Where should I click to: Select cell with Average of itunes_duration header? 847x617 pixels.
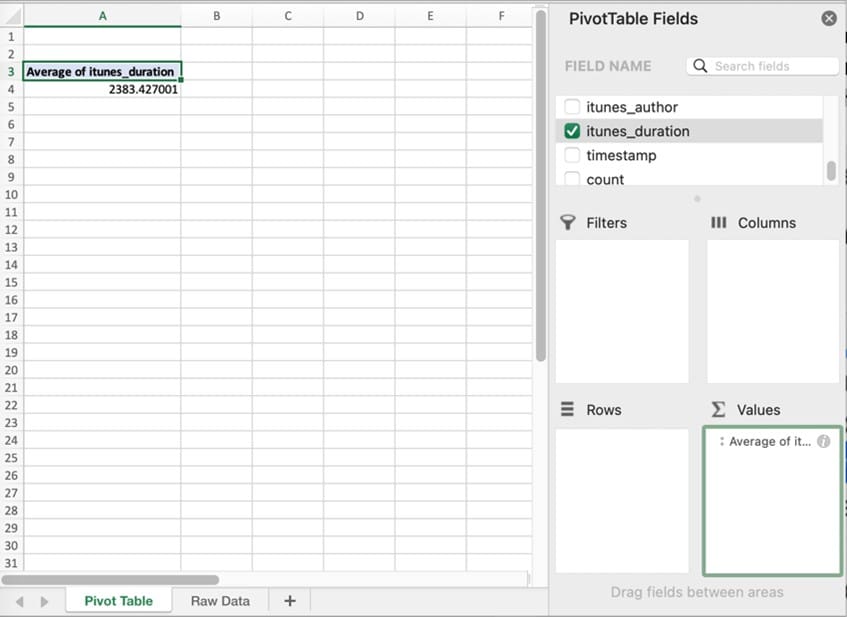(x=102, y=71)
